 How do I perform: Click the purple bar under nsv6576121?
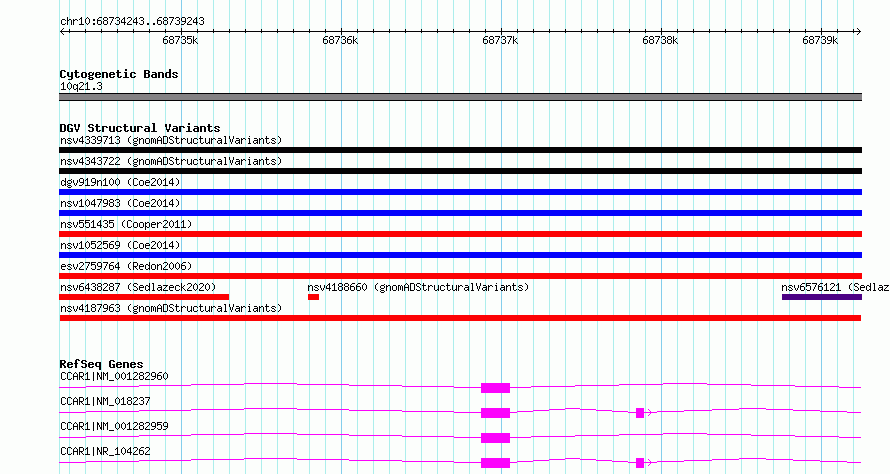click(x=822, y=297)
